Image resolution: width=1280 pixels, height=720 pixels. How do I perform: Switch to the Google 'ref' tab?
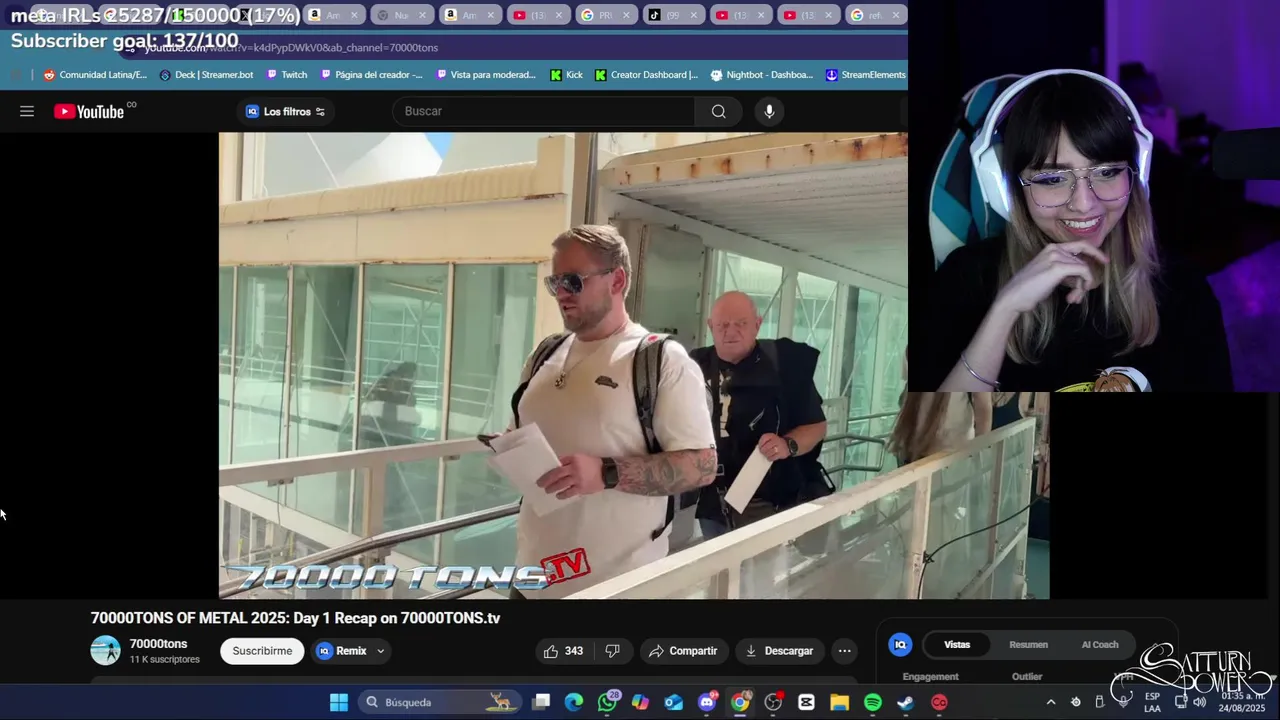[868, 15]
